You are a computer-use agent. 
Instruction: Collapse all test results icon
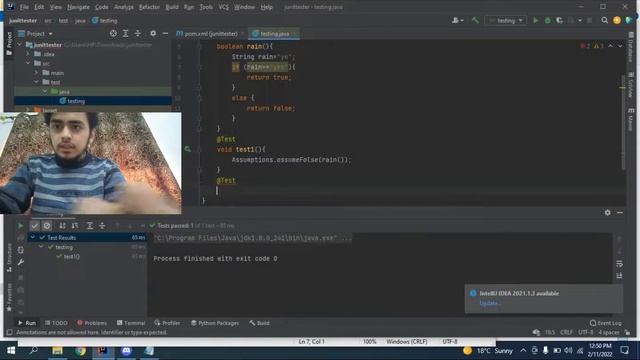[x=102, y=226]
